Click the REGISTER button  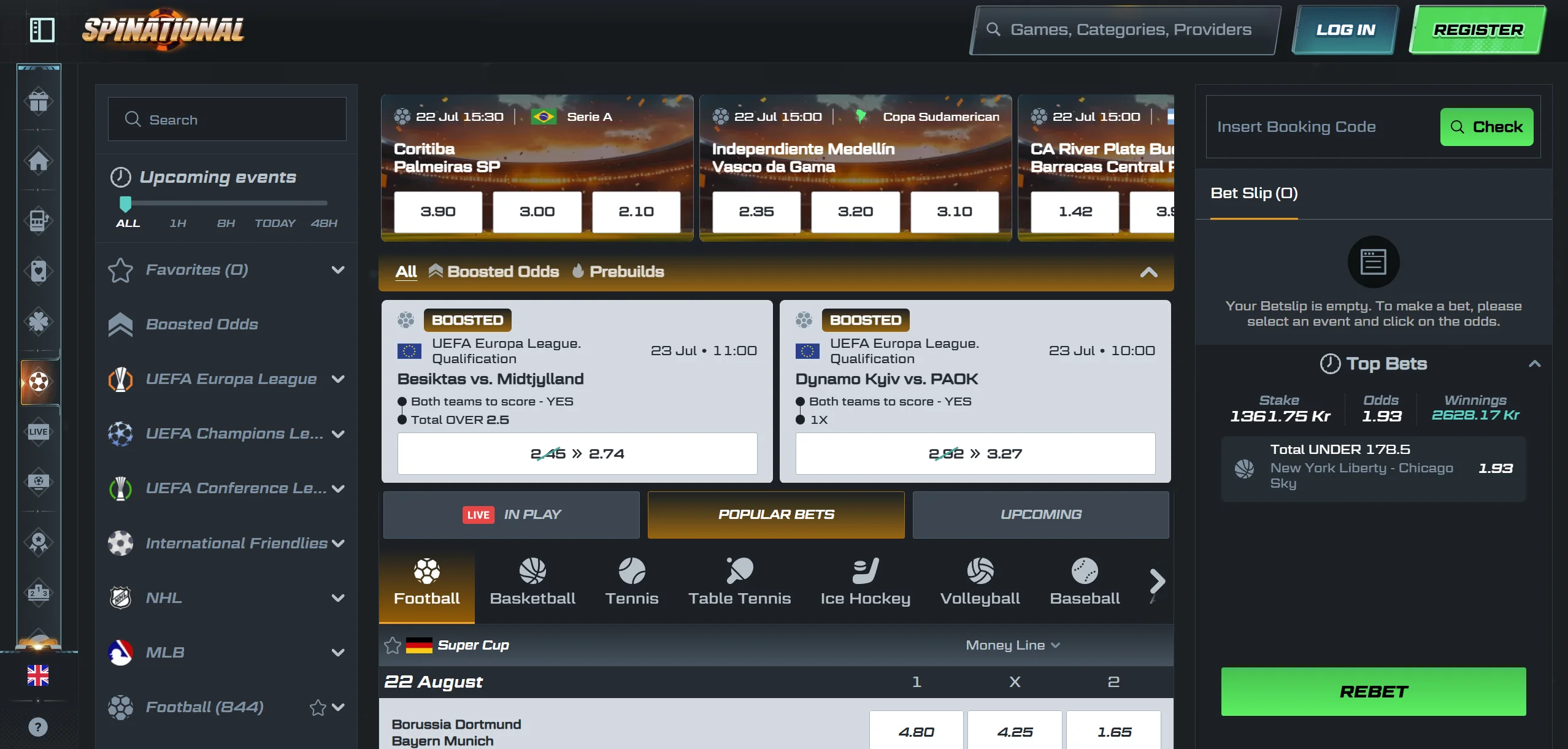pyautogui.click(x=1478, y=30)
